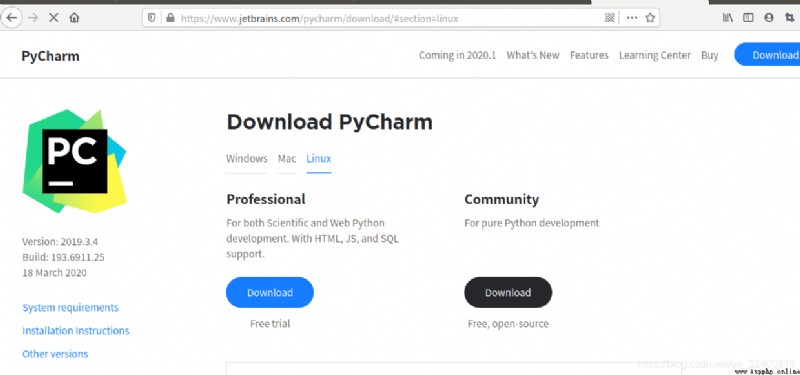Select the Mac platform tab
800x375 pixels.
(287, 159)
